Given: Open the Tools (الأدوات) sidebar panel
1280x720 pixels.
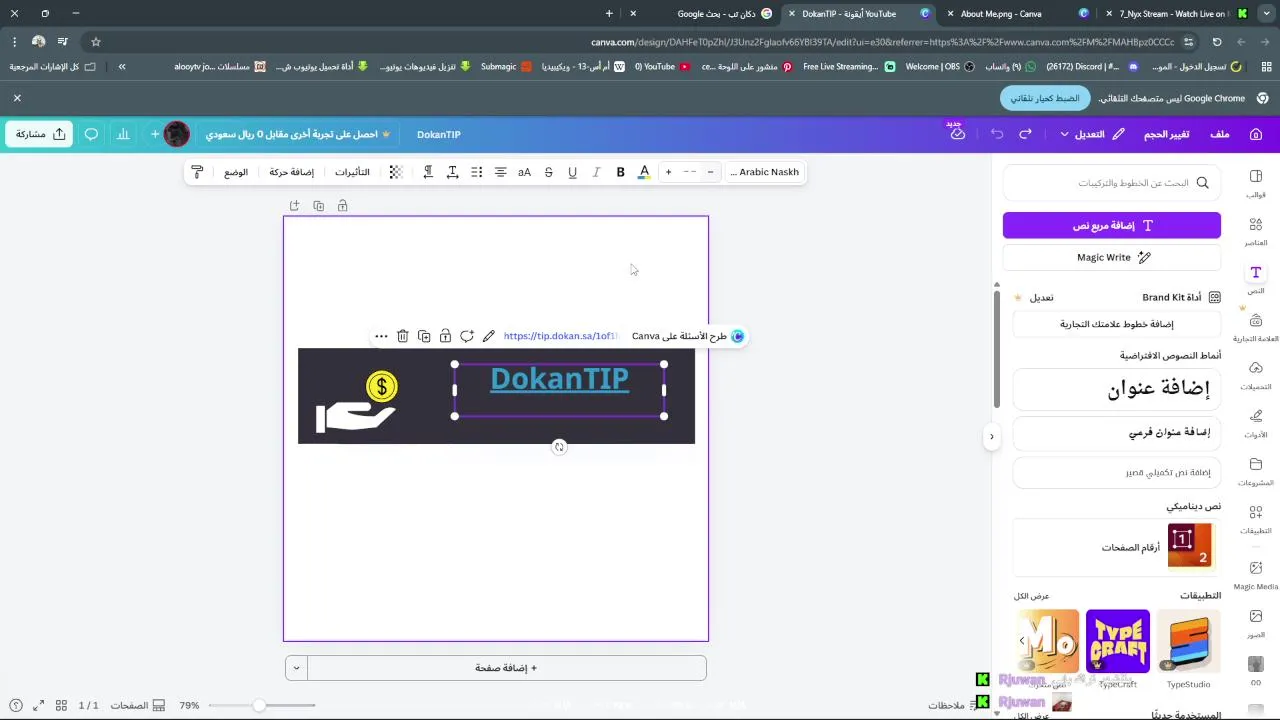Looking at the screenshot, I should tap(1256, 423).
